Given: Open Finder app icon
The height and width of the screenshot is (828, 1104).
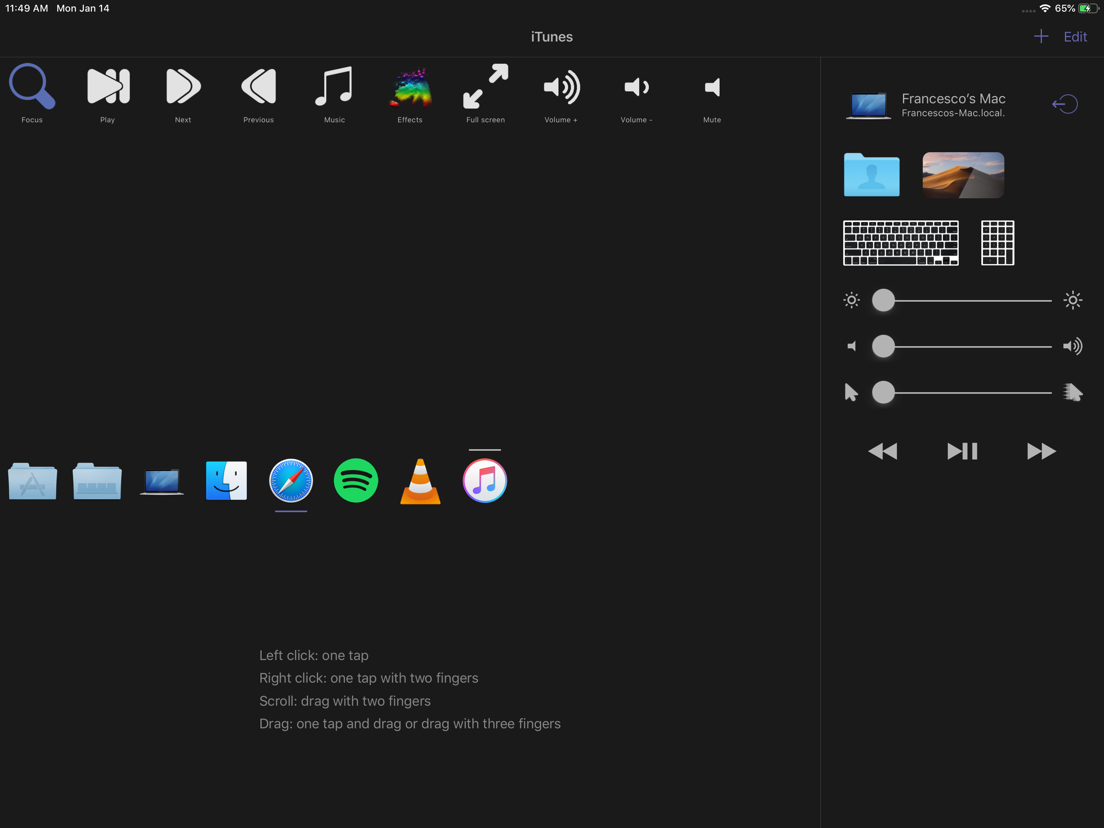Looking at the screenshot, I should [226, 481].
